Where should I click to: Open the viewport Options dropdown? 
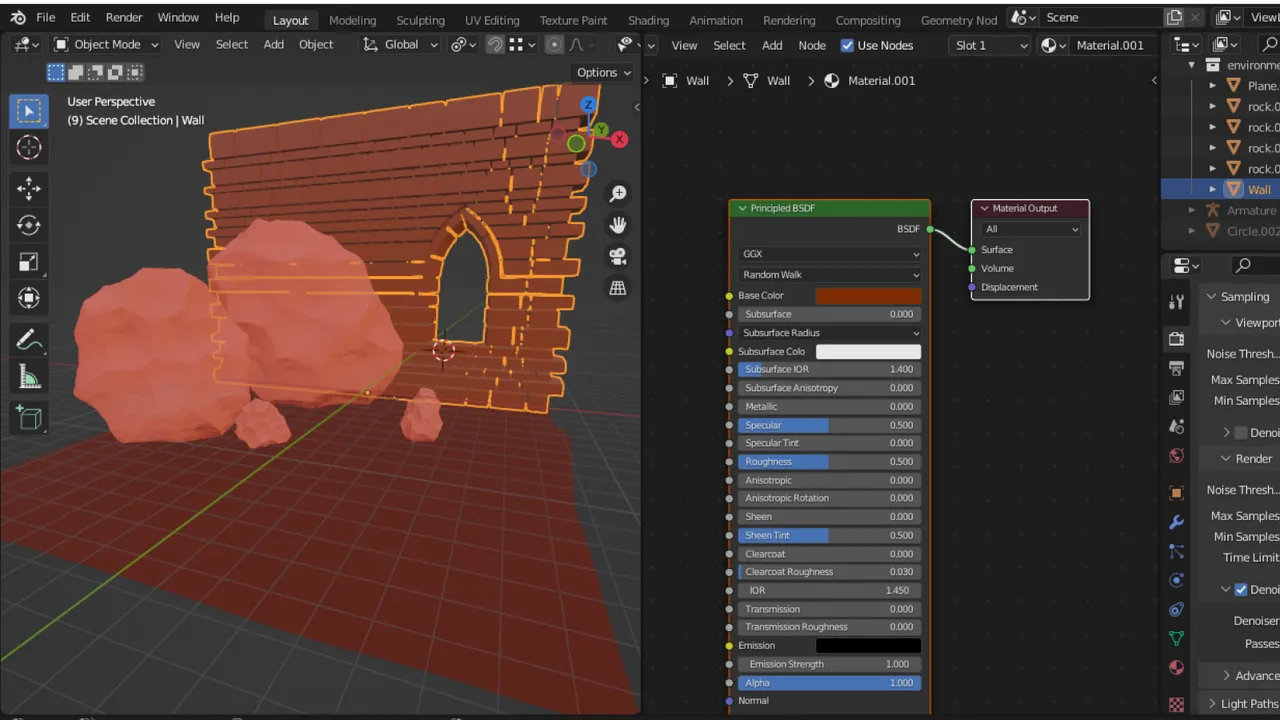(x=604, y=72)
